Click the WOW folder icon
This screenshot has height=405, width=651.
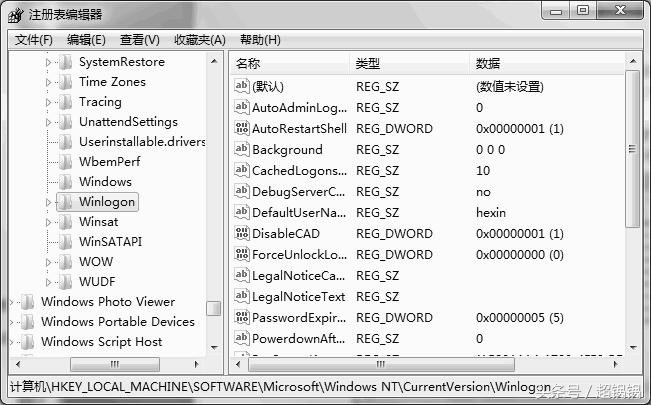[x=66, y=262]
